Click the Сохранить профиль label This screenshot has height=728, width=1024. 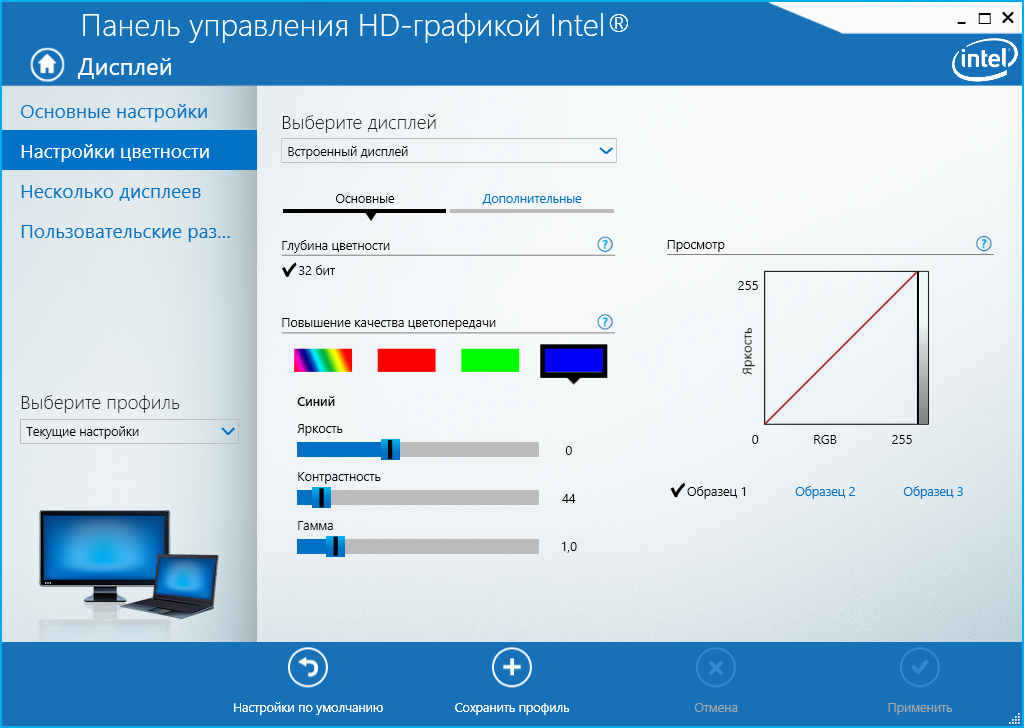[x=511, y=708]
